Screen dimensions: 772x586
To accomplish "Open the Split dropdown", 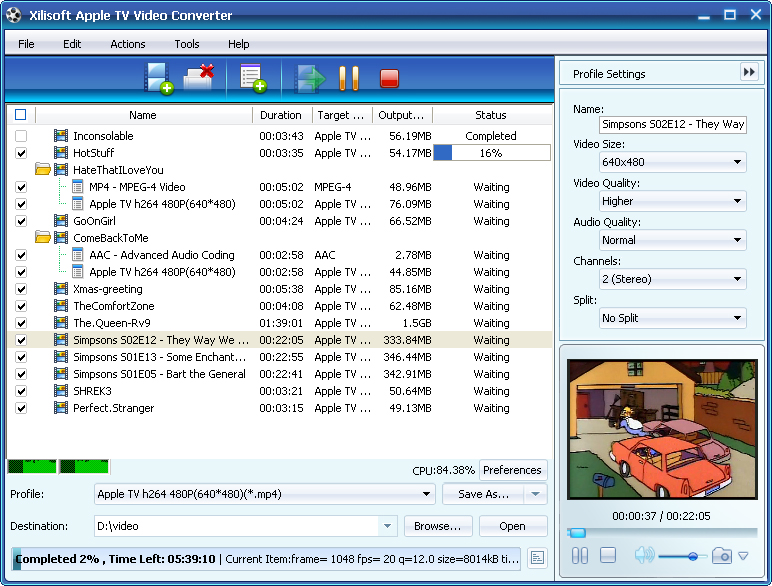I will coord(673,318).
